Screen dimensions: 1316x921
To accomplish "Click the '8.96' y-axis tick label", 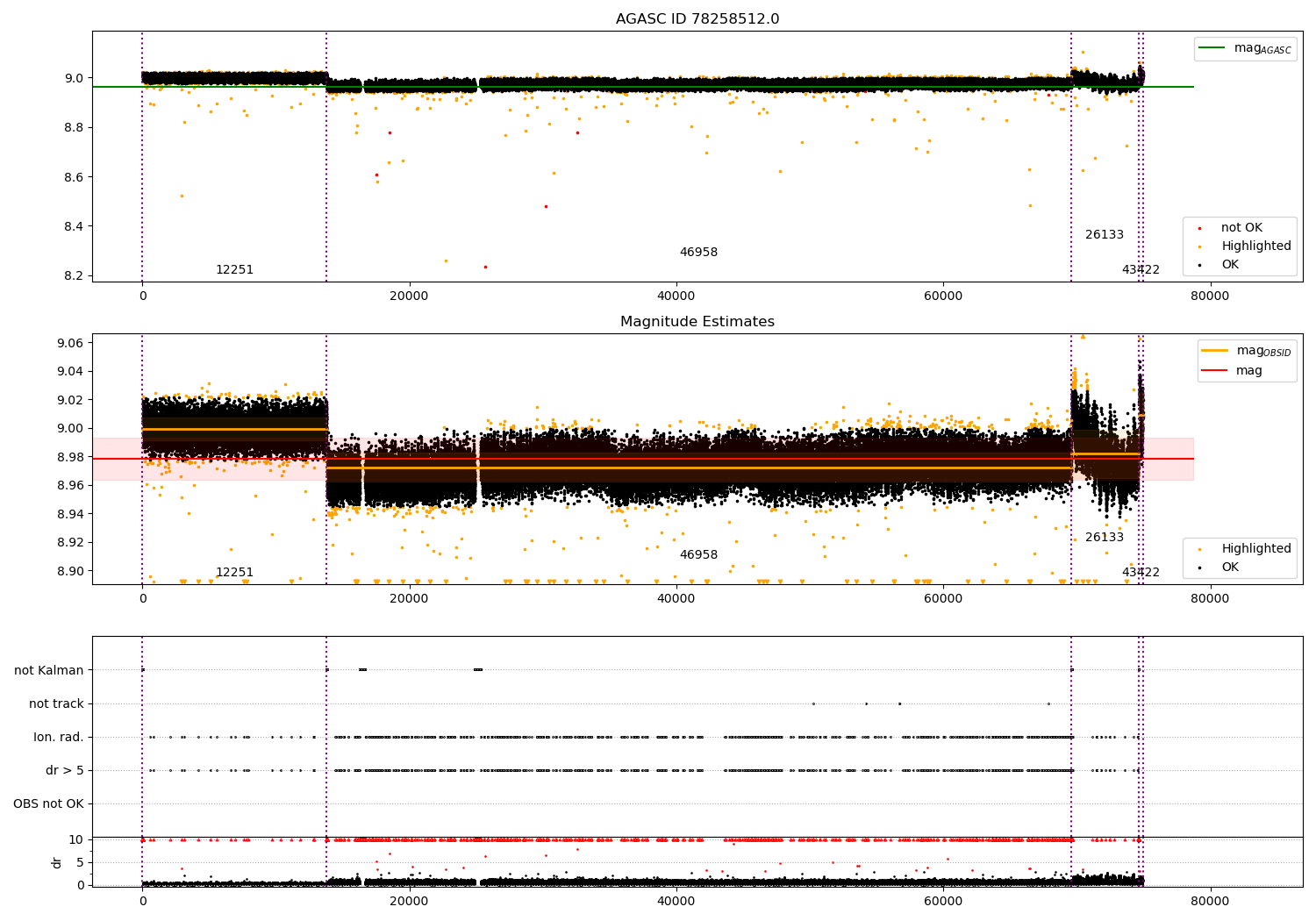I will [70, 485].
